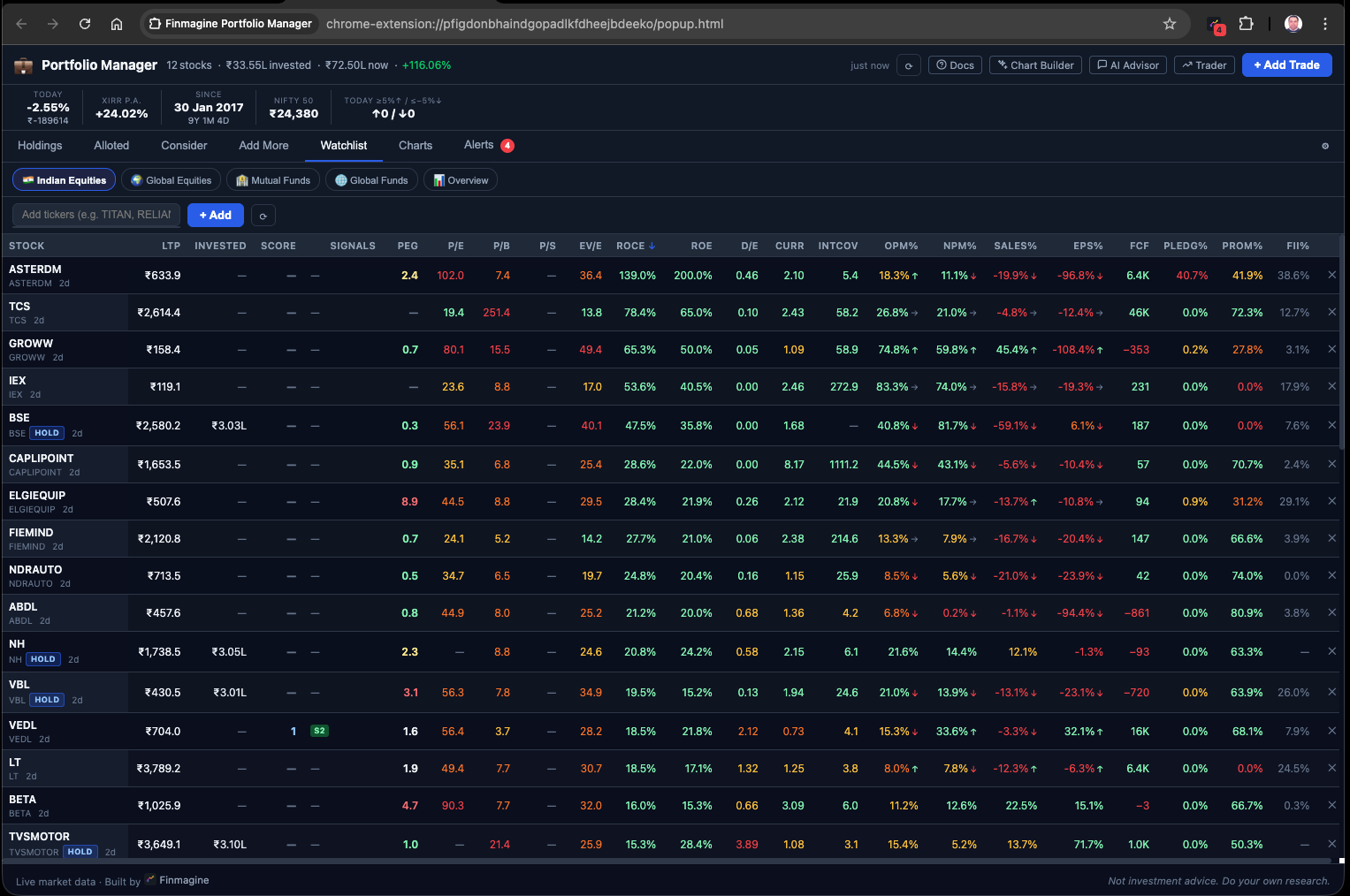1350x896 pixels.
Task: Switch to the Charts tab
Action: click(x=415, y=145)
